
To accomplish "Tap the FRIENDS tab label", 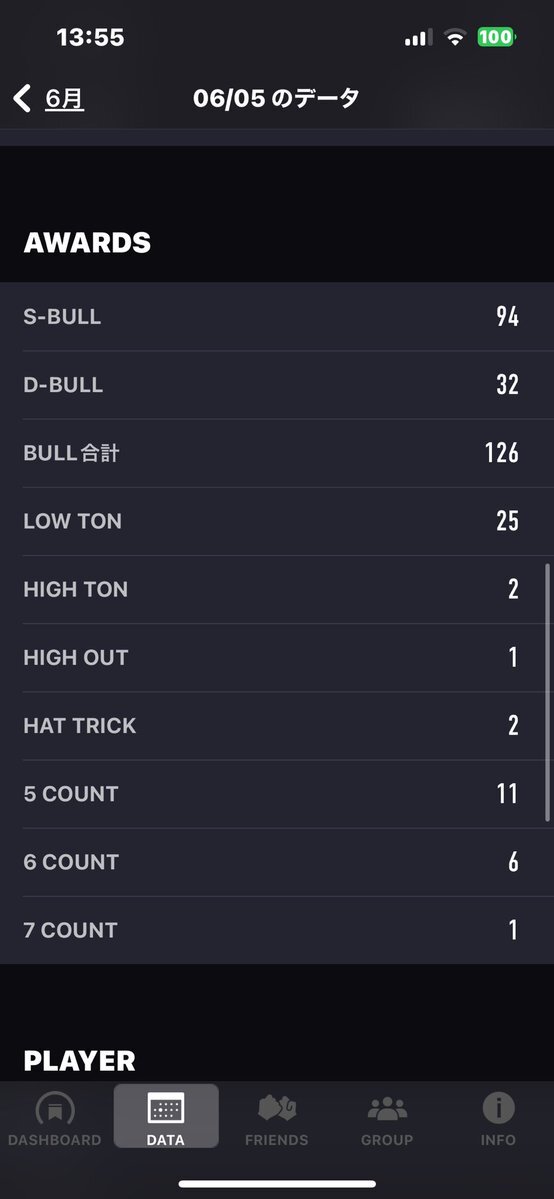I will [277, 1139].
